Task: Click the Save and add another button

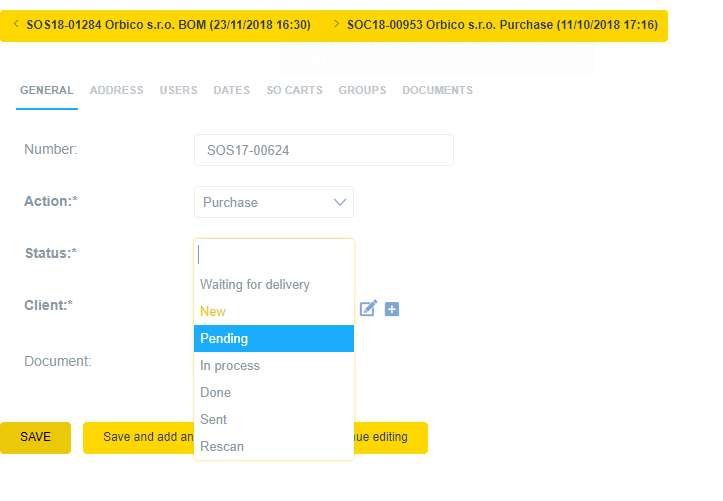Action: (138, 438)
